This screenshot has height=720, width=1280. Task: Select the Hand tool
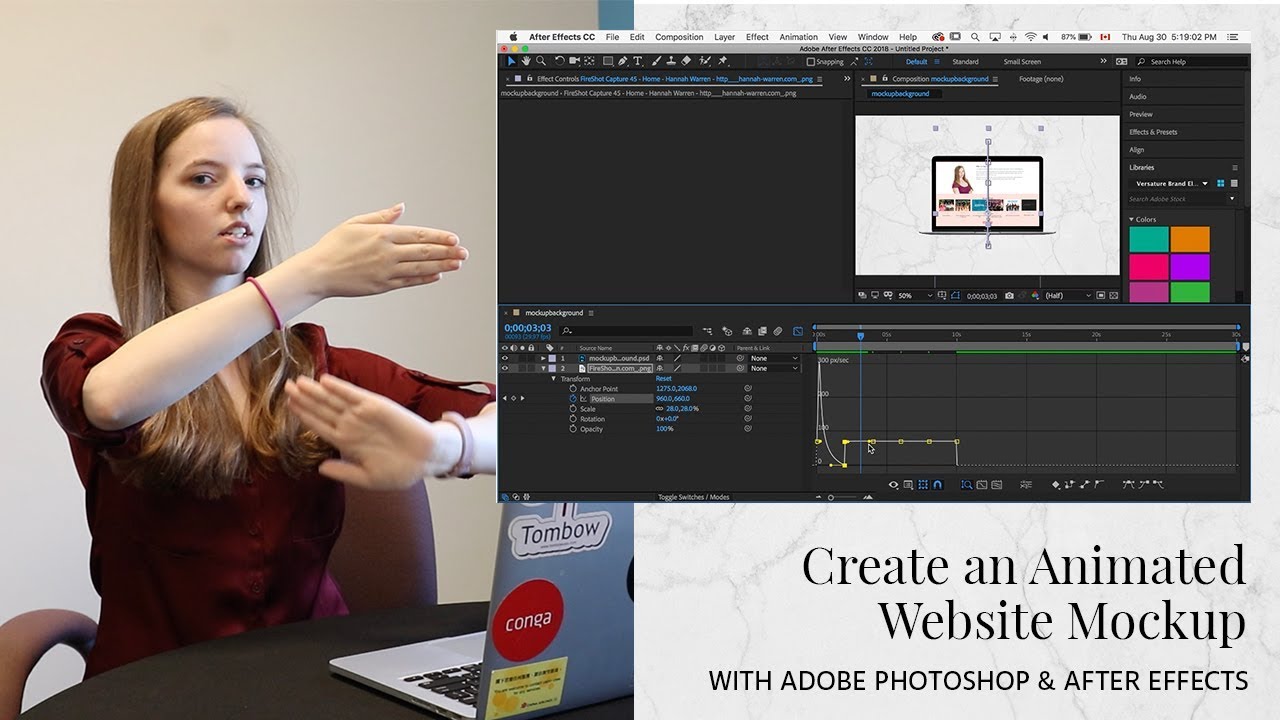[x=526, y=61]
